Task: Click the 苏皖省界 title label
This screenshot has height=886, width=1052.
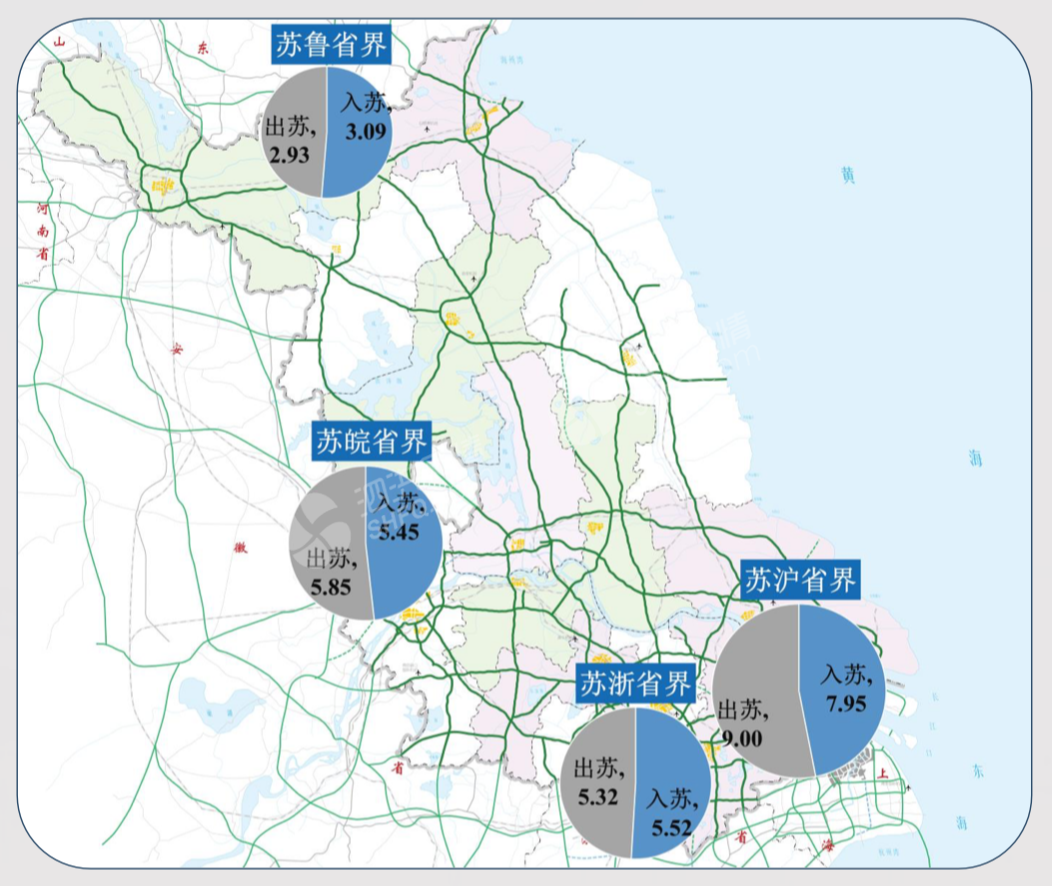Action: [371, 441]
